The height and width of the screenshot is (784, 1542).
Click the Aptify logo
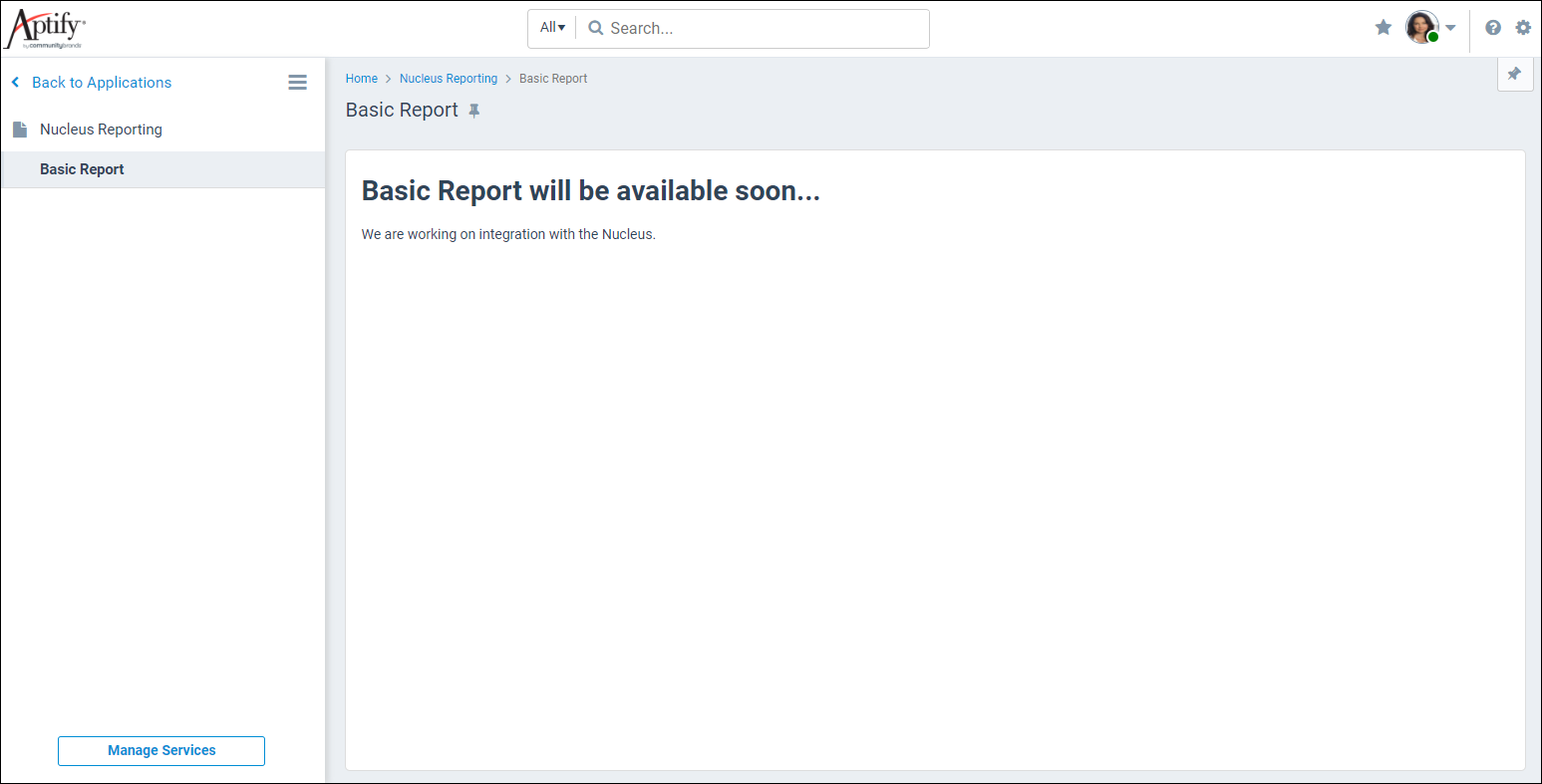coord(45,28)
